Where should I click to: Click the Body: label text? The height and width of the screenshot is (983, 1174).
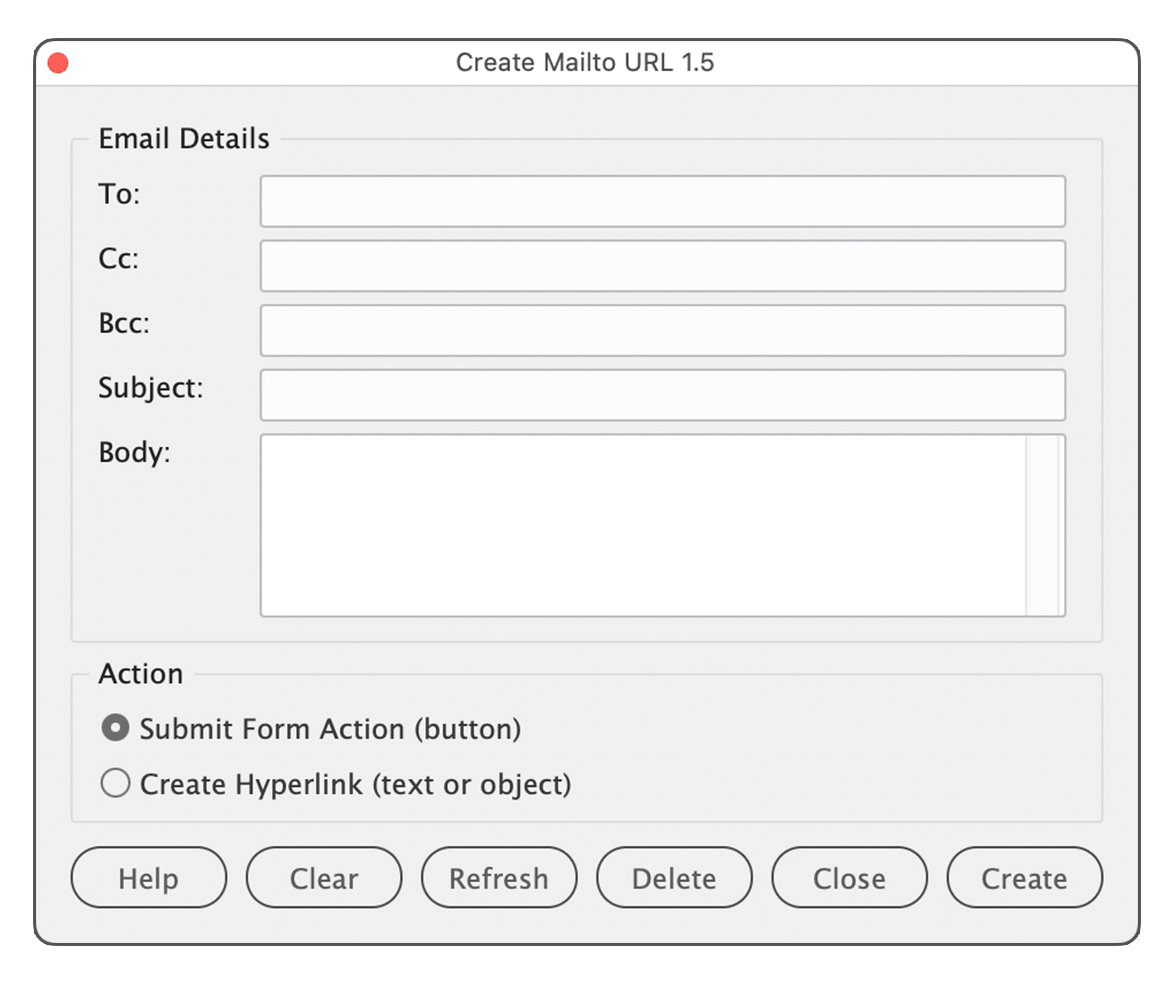[135, 453]
